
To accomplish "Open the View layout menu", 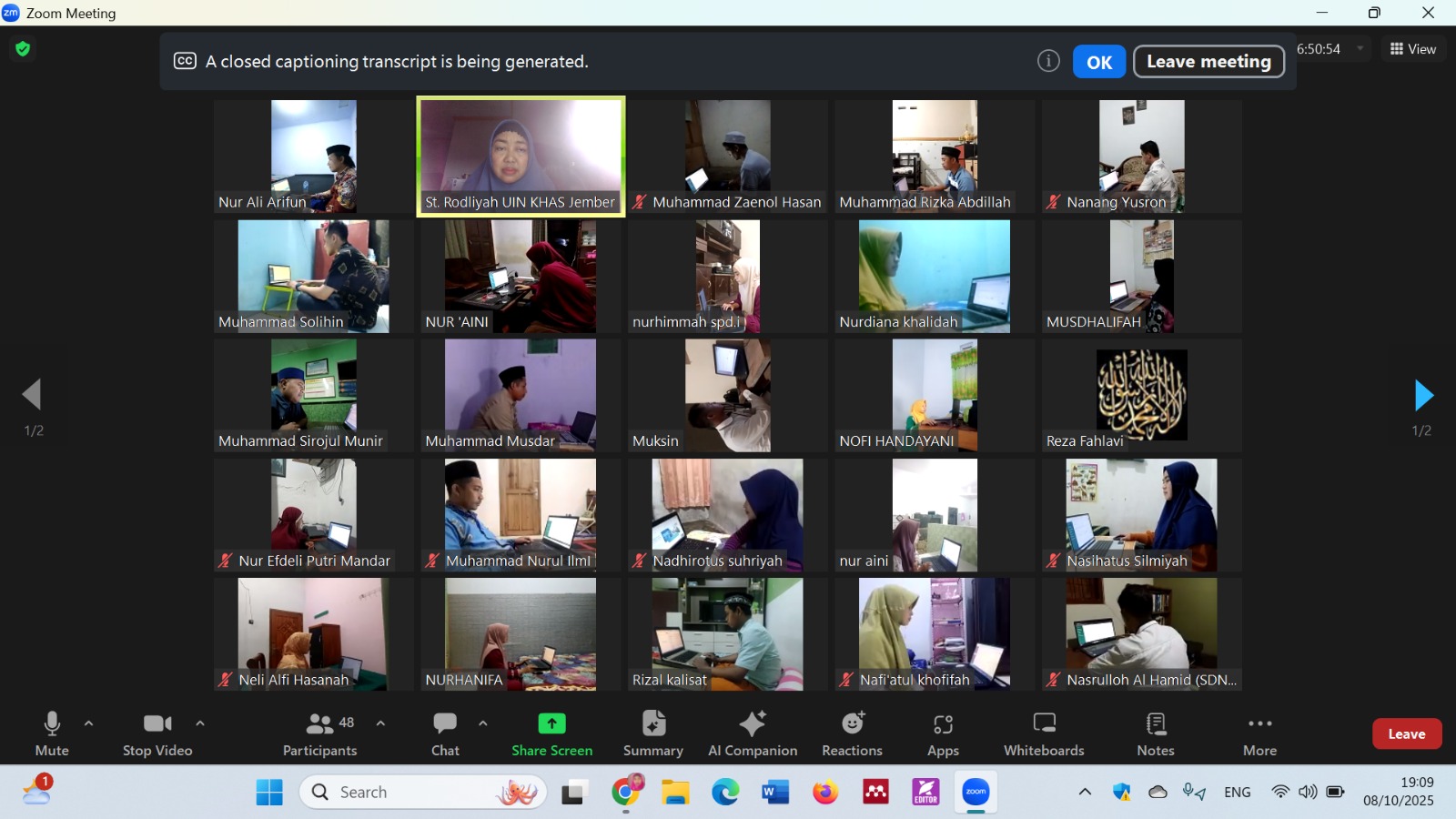I will click(1412, 49).
